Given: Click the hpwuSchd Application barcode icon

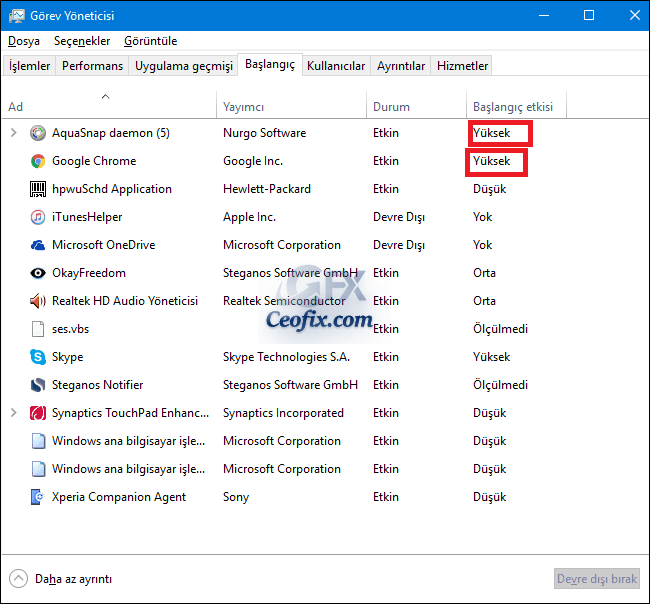Looking at the screenshot, I should [x=38, y=189].
